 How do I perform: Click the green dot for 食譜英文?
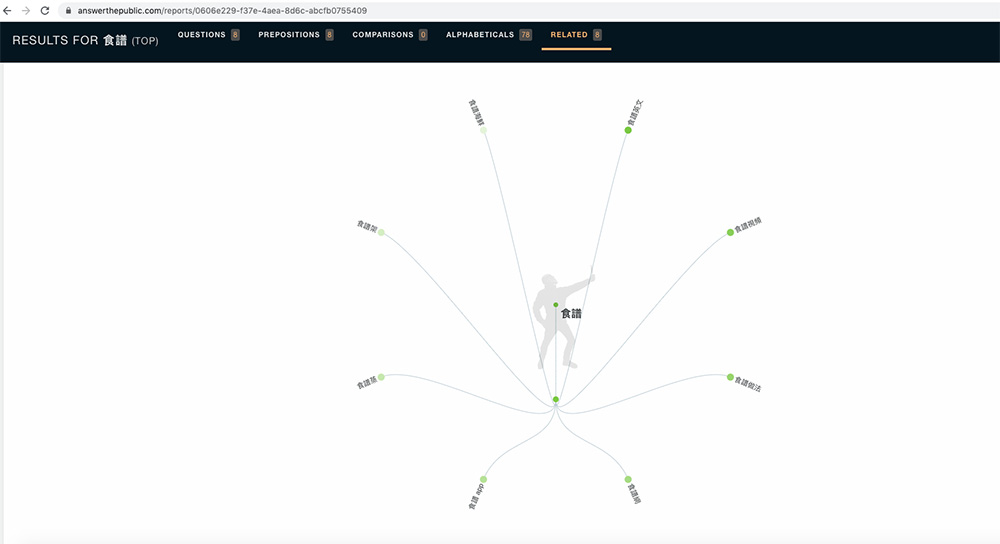[628, 130]
